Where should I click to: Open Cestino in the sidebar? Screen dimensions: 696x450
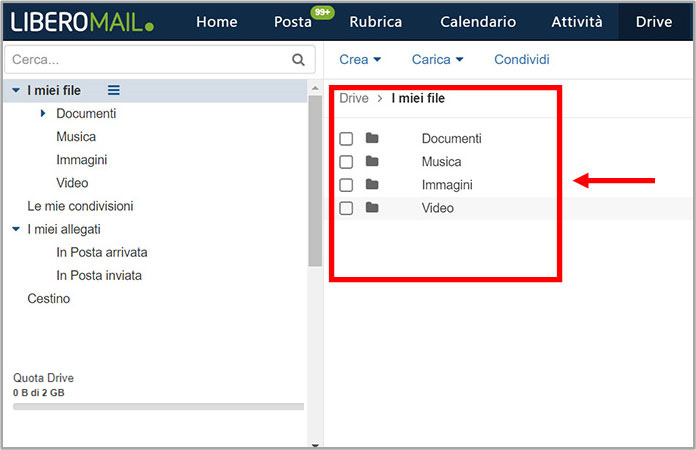tap(48, 299)
